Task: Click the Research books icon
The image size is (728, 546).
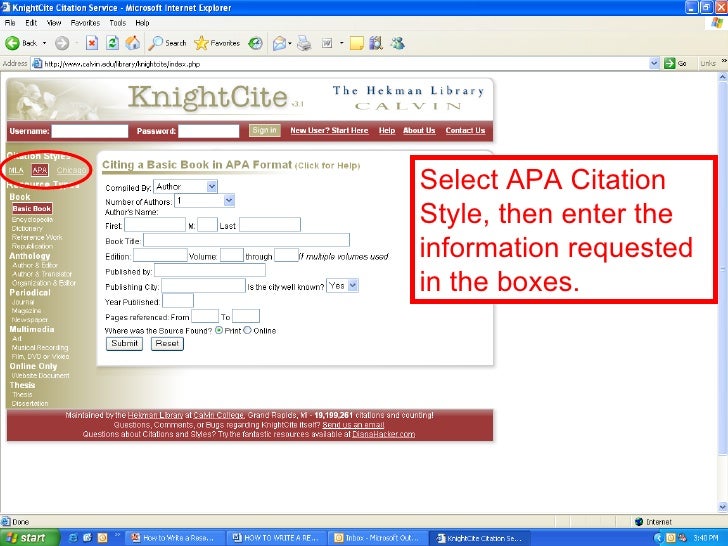Action: 376,43
